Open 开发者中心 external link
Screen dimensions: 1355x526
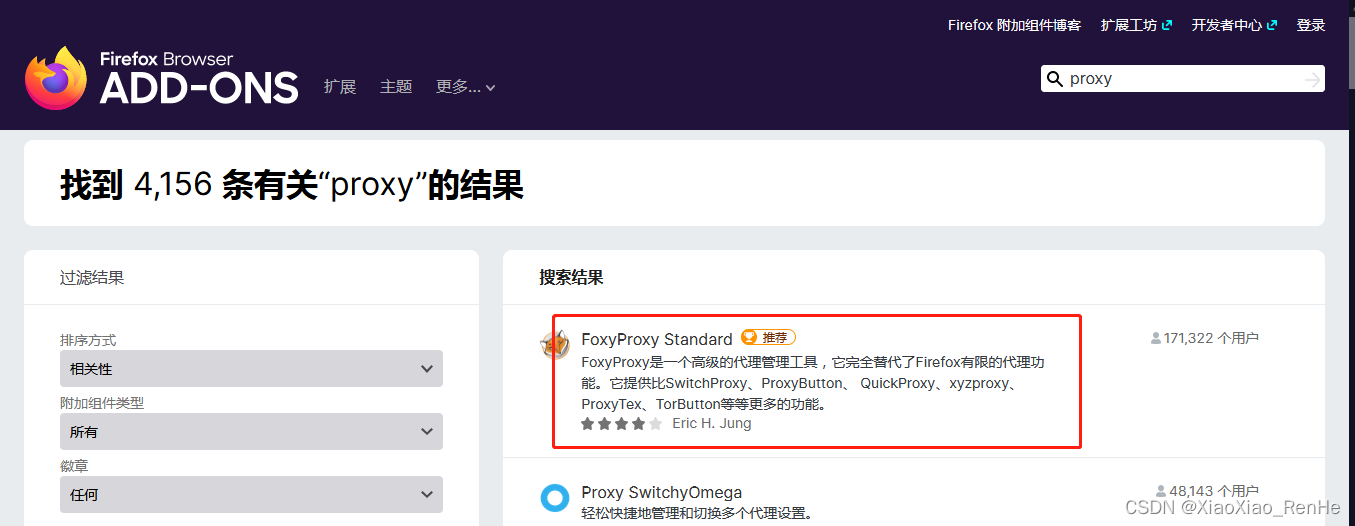tap(1234, 25)
